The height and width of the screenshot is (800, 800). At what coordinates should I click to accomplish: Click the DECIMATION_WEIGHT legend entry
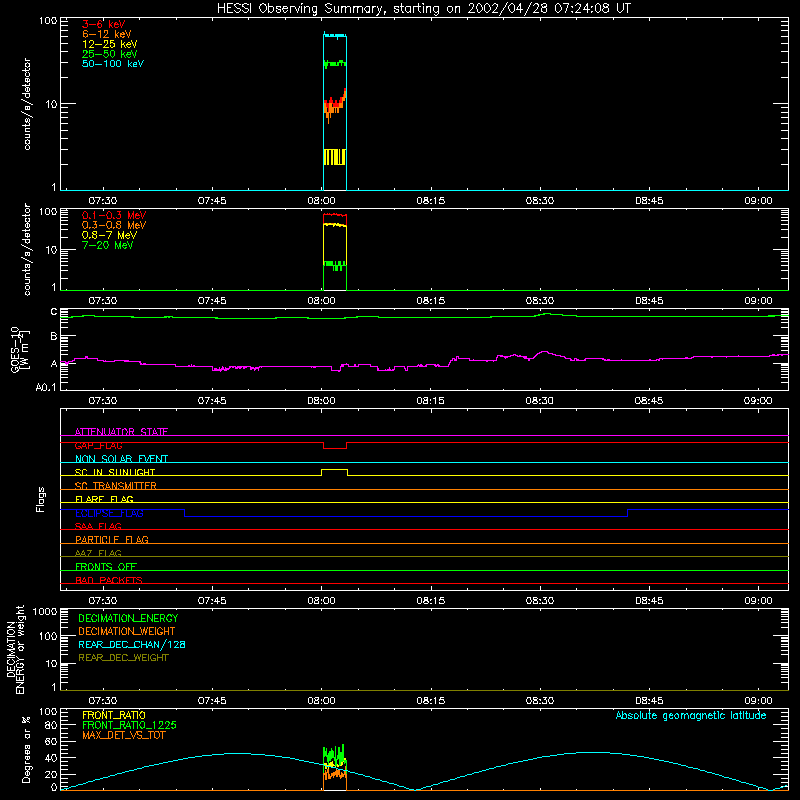point(127,631)
